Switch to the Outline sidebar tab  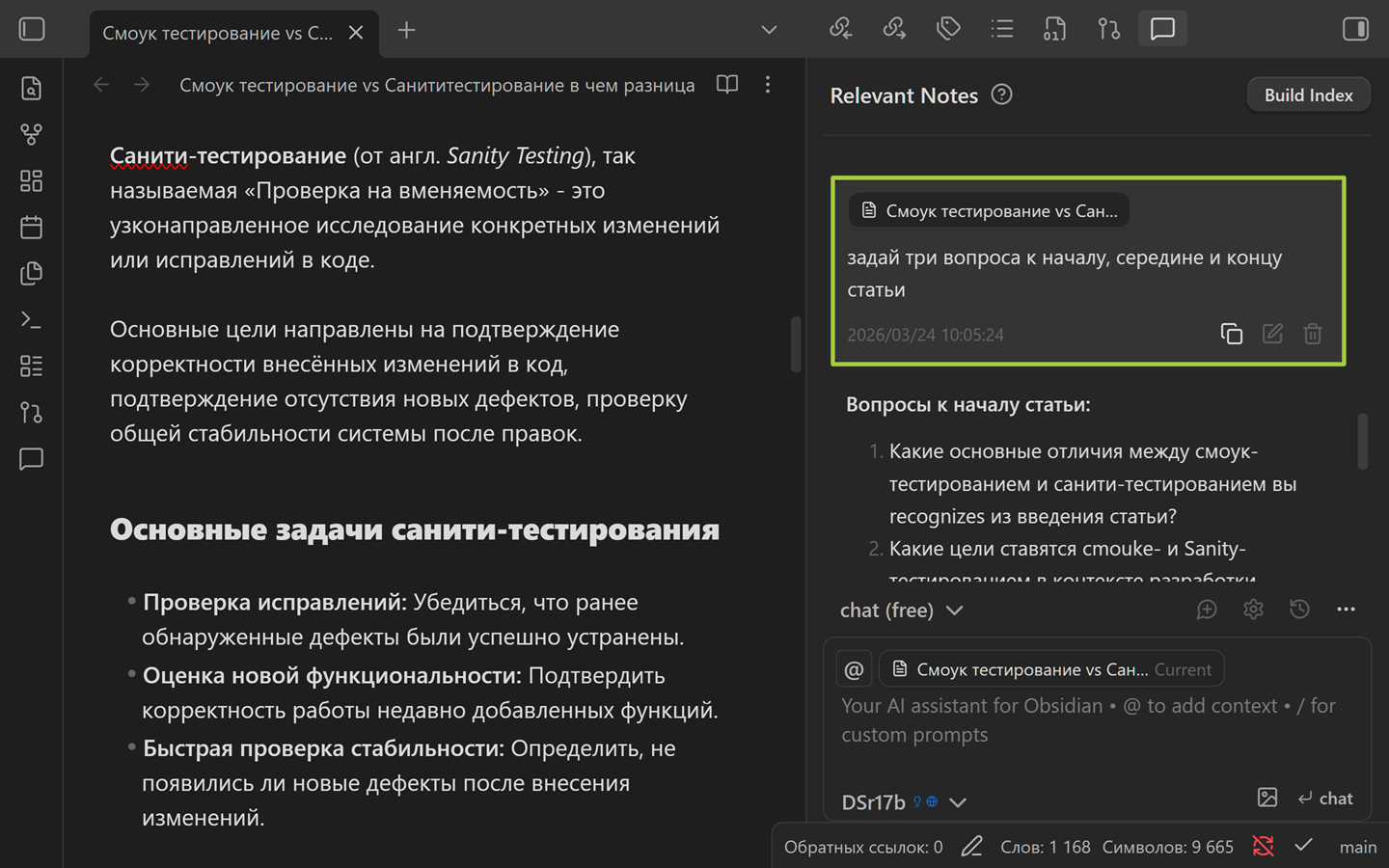(1001, 29)
